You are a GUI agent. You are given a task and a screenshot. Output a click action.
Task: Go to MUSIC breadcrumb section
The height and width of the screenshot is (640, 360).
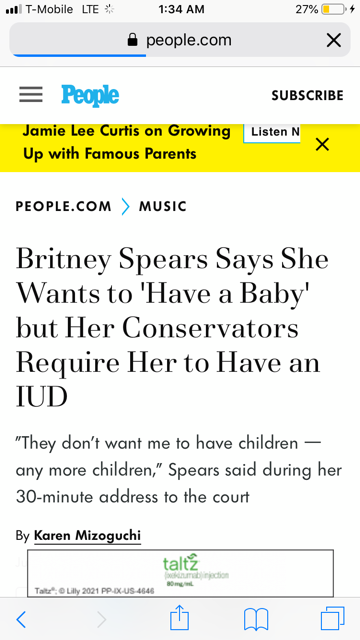coord(162,206)
